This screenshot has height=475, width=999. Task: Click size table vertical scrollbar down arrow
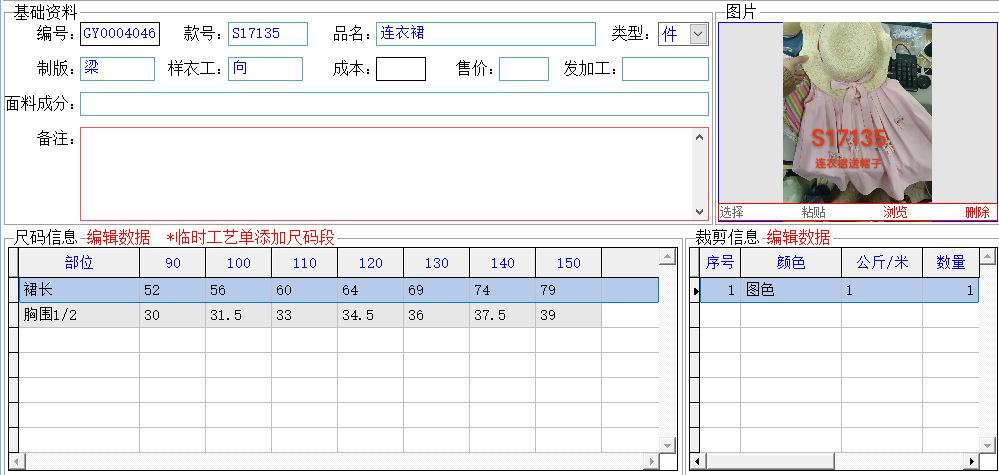[x=667, y=445]
